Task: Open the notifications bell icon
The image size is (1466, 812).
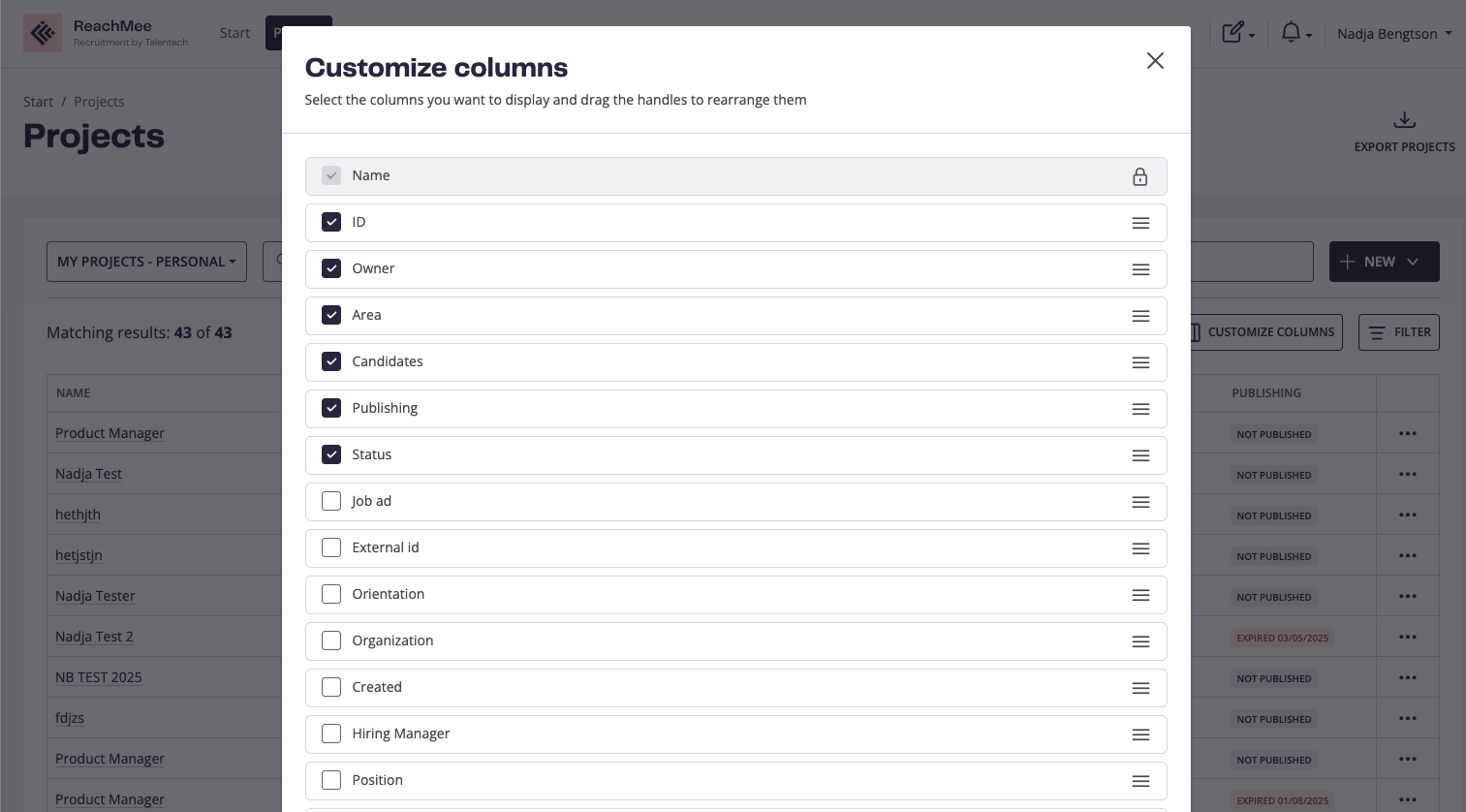Action: 1291,33
